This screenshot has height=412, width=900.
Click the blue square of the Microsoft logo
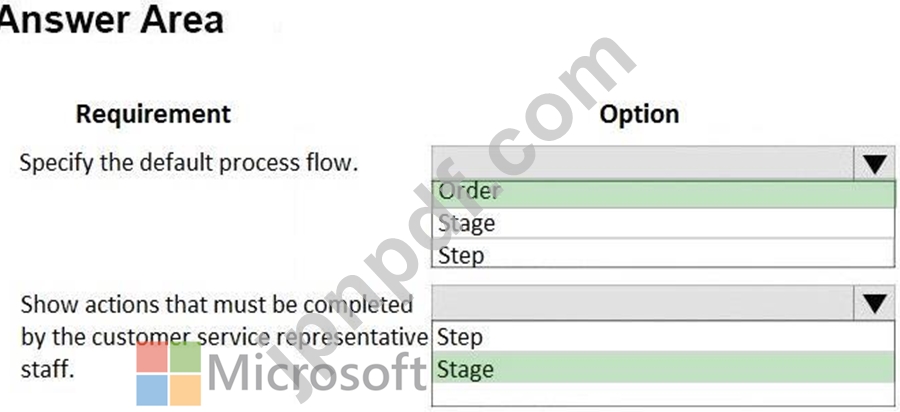click(152, 390)
